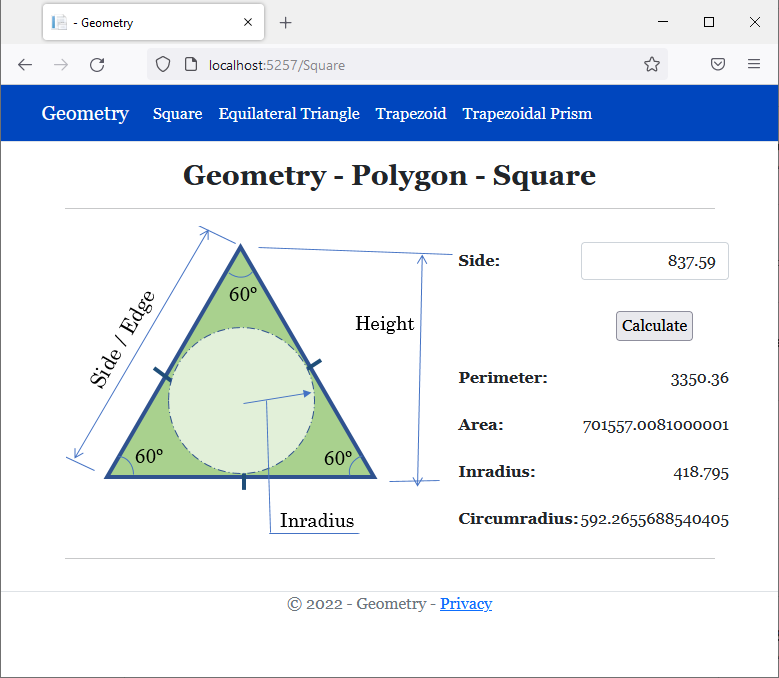The height and width of the screenshot is (678, 779).
Task: Bookmark this page with the star icon
Action: coord(652,65)
